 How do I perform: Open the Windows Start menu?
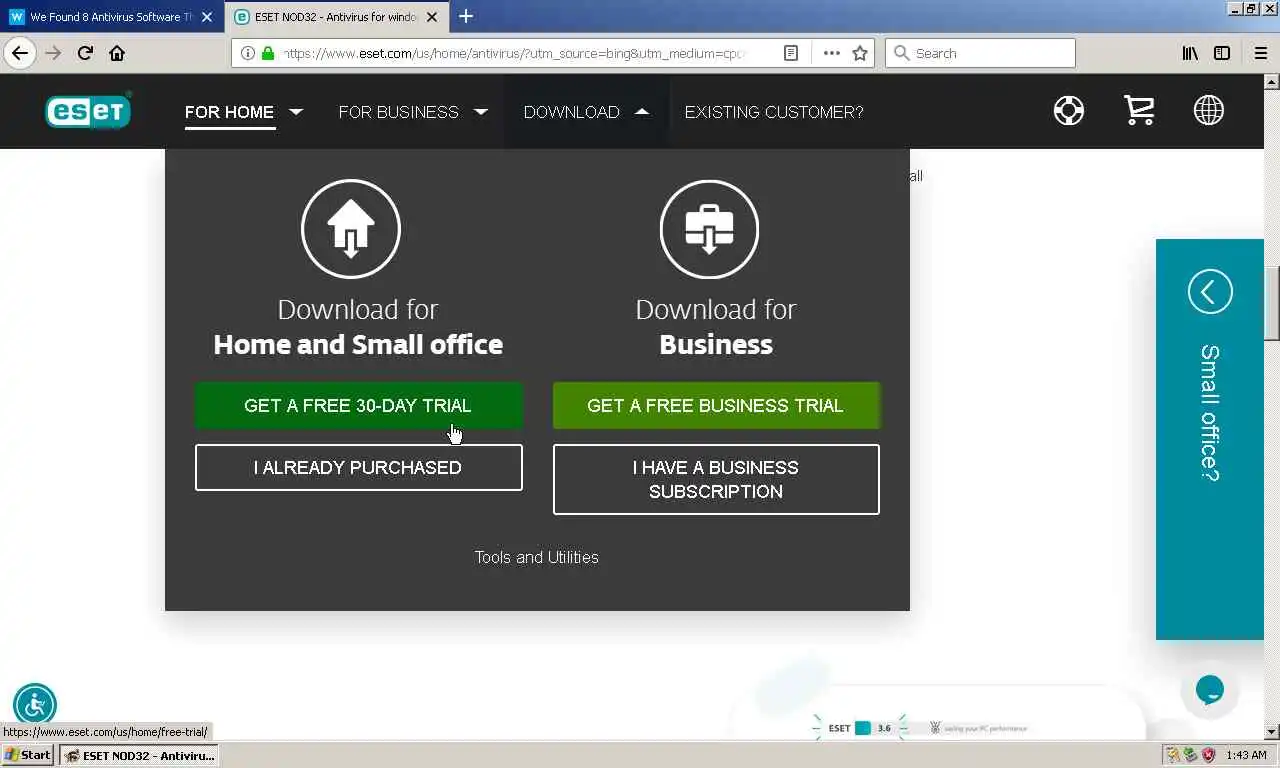pos(28,755)
